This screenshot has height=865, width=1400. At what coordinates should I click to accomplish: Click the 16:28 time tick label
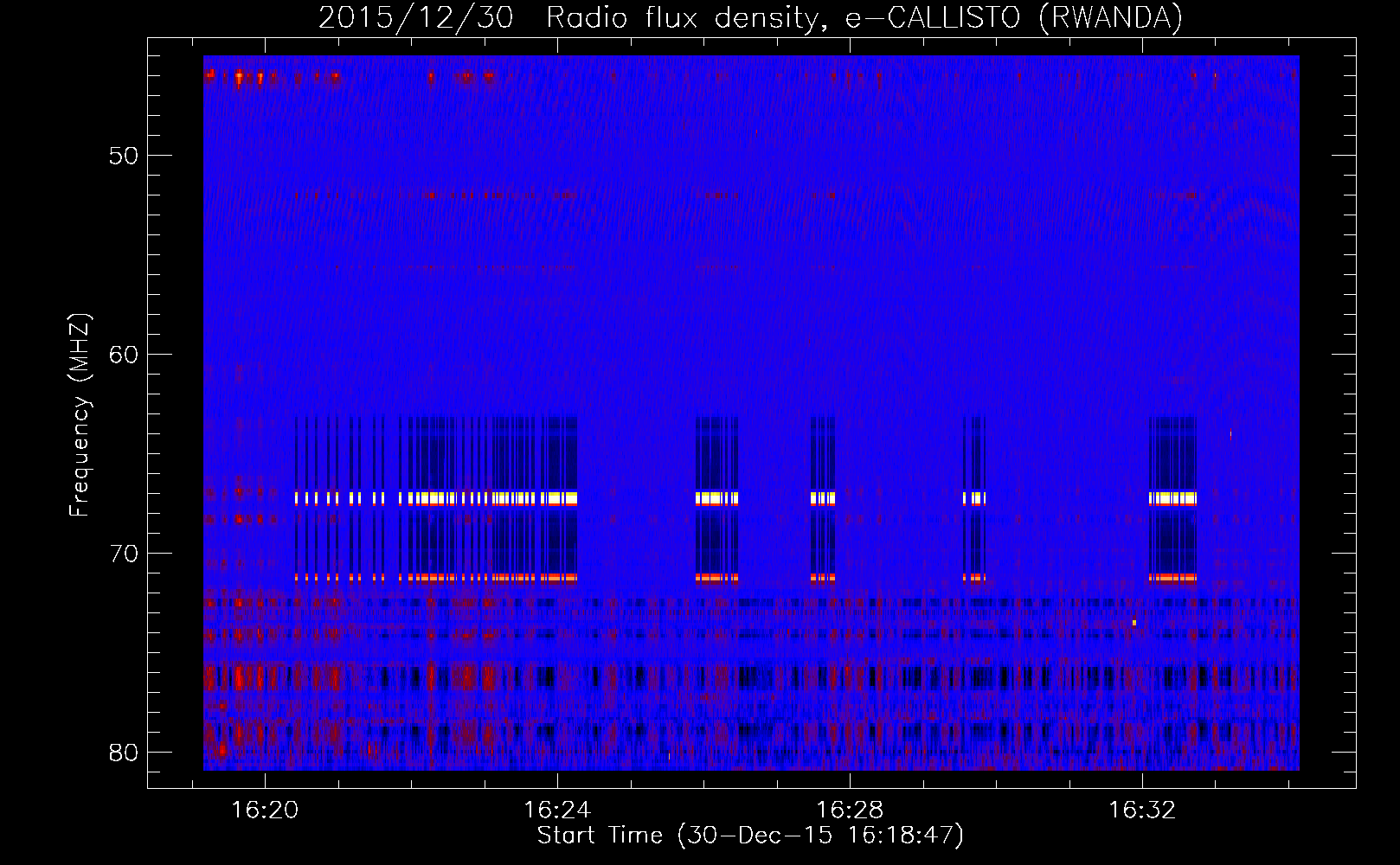[x=850, y=810]
